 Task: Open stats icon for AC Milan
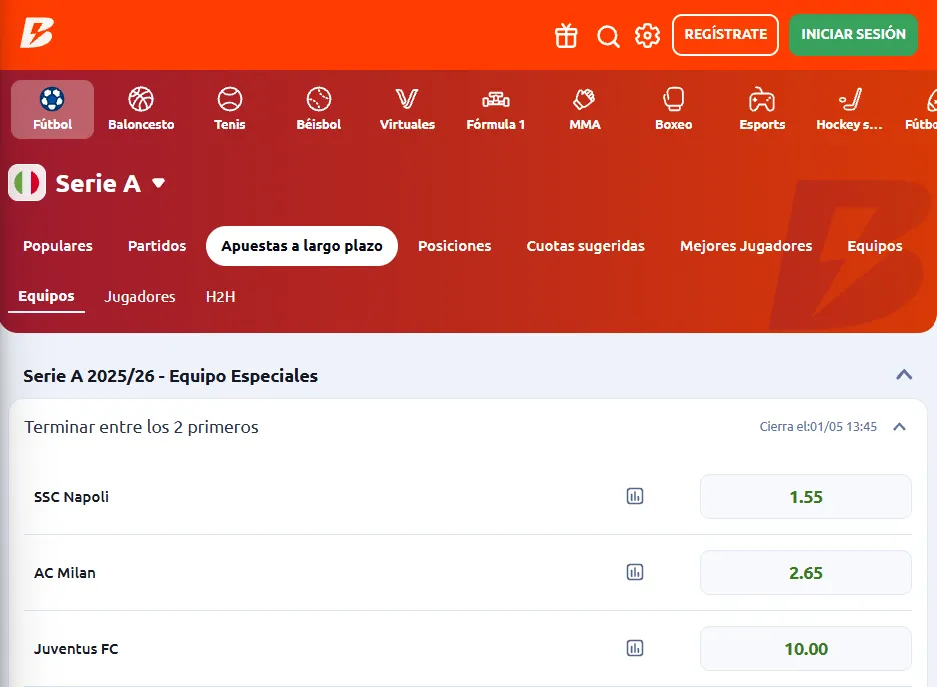click(x=635, y=572)
